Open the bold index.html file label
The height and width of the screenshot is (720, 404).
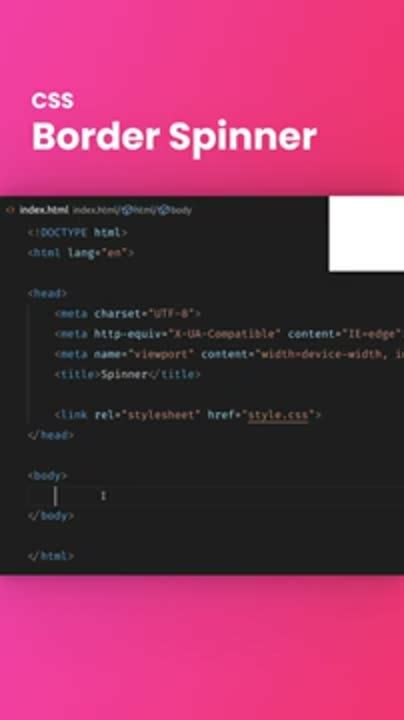[x=44, y=210]
